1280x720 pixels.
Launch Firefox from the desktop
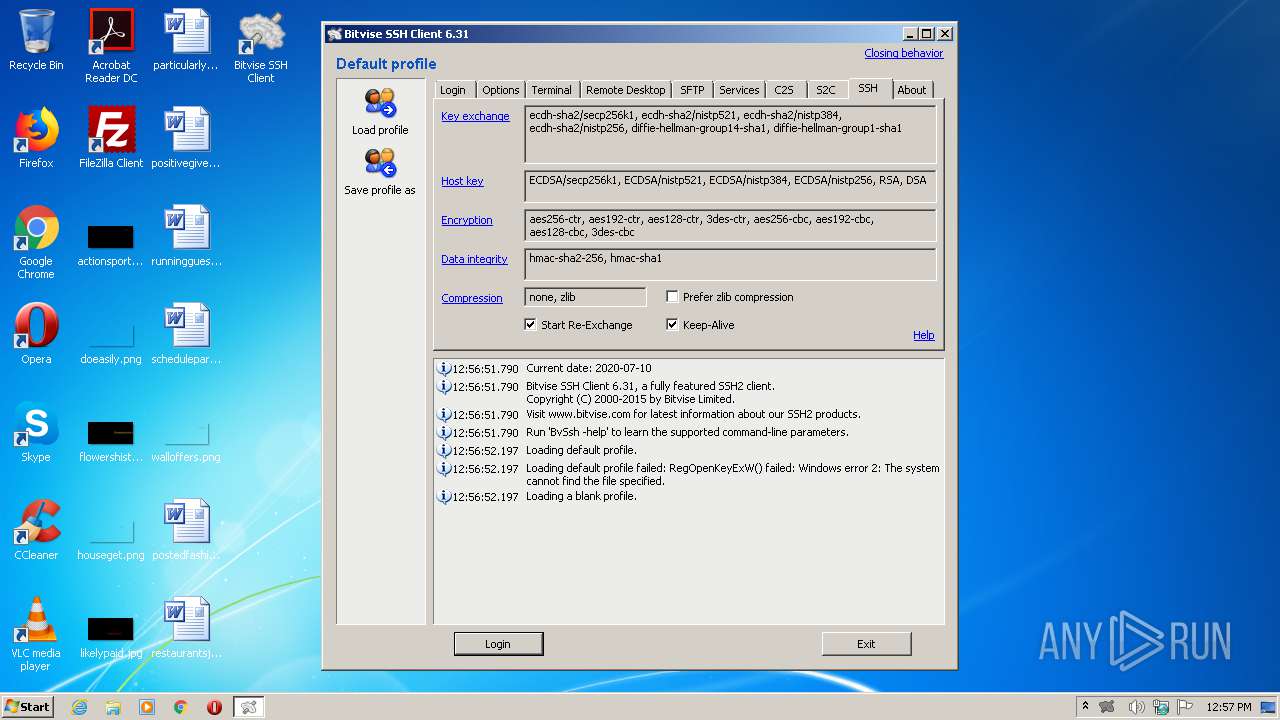pos(36,138)
